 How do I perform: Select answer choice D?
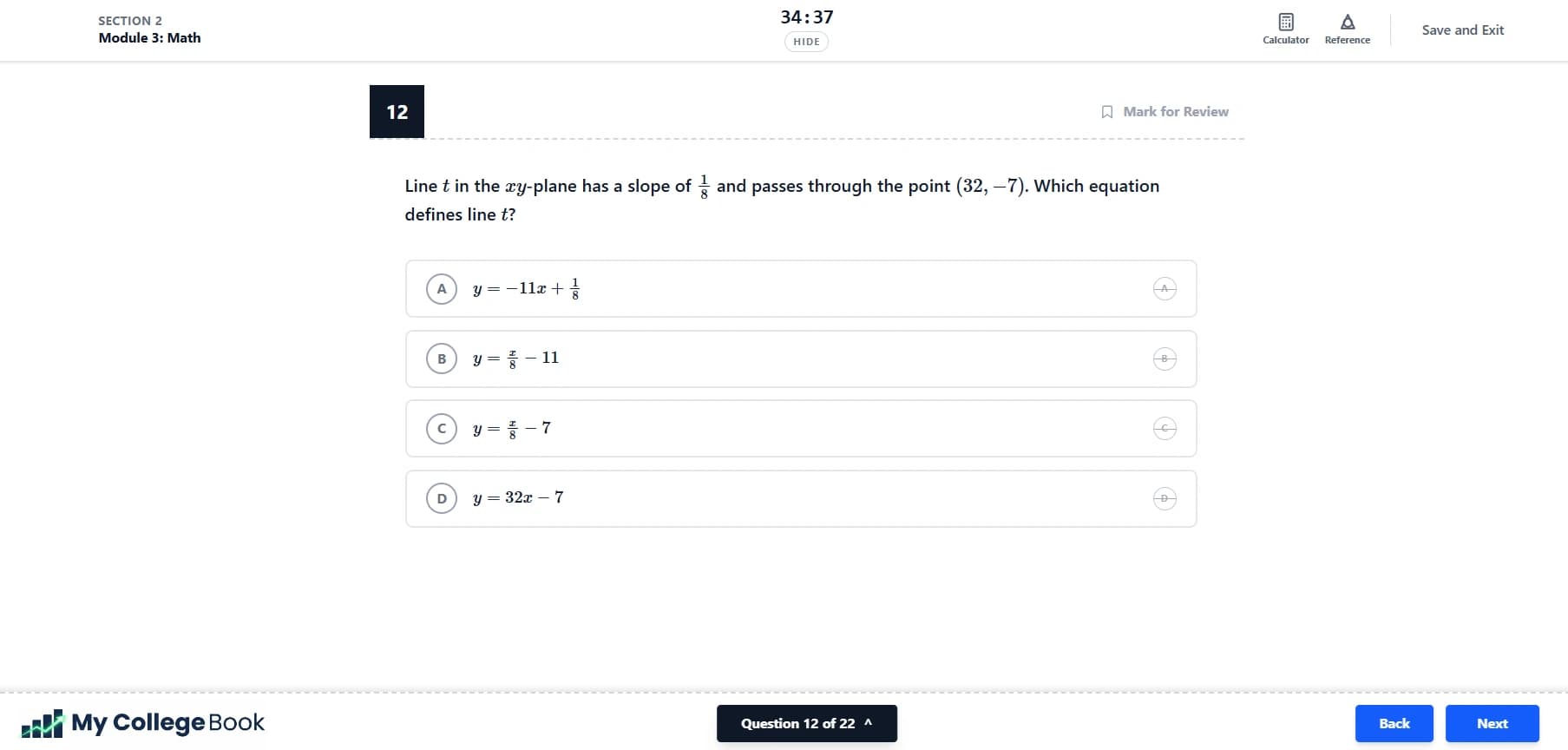pos(442,498)
